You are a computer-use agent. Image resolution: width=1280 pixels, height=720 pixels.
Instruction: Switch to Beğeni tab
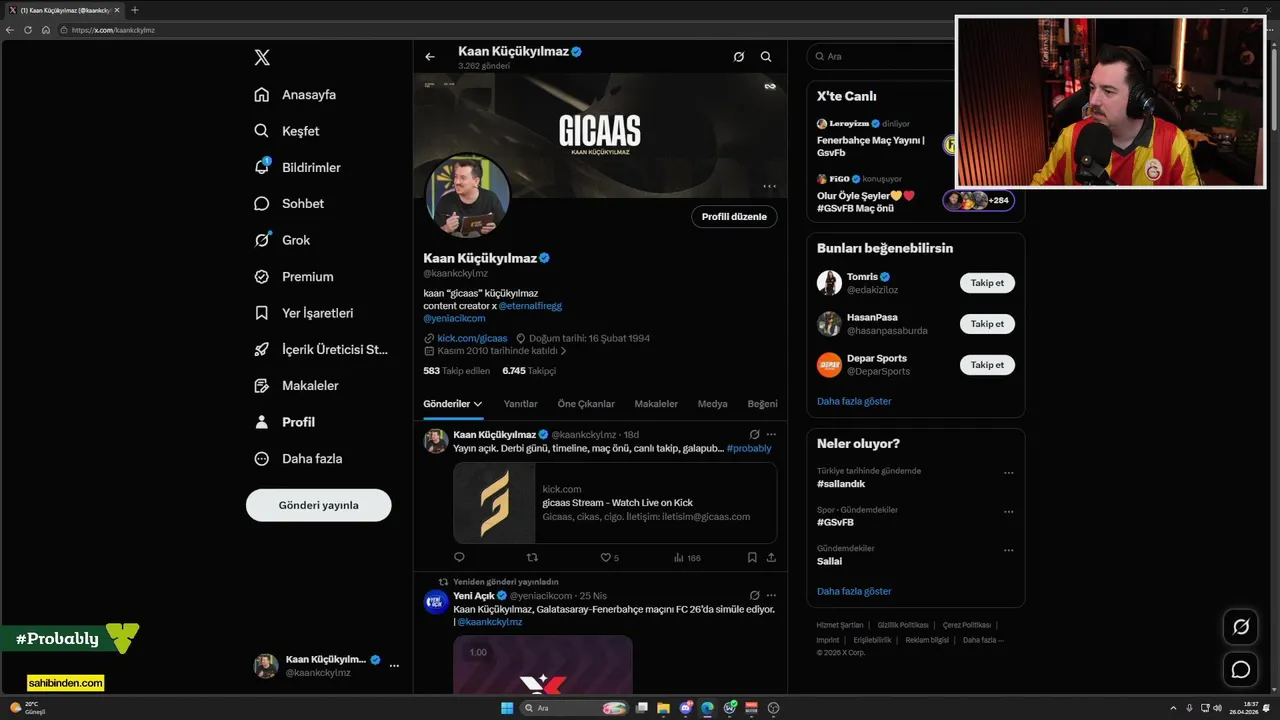(x=762, y=404)
